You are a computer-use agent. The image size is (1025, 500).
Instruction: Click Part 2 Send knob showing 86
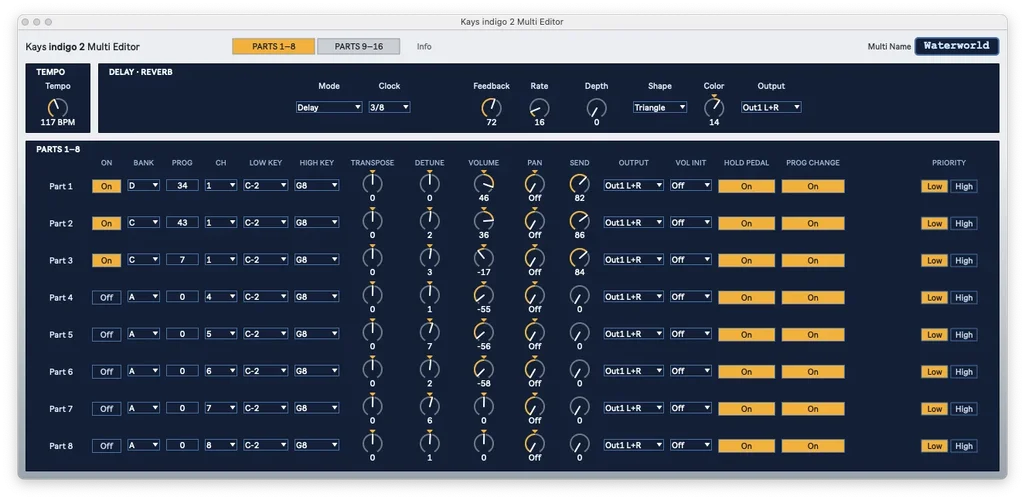[x=579, y=221]
